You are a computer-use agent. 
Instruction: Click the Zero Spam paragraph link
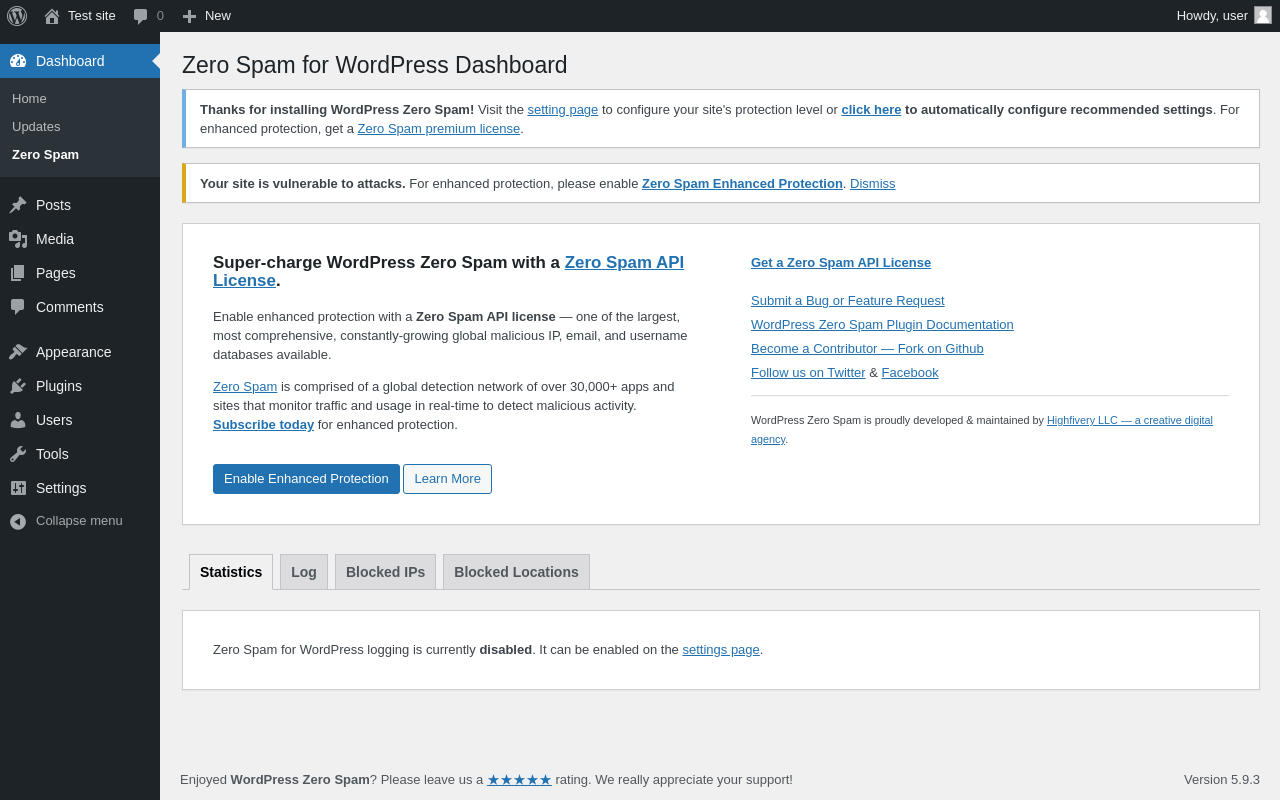pyautogui.click(x=245, y=386)
